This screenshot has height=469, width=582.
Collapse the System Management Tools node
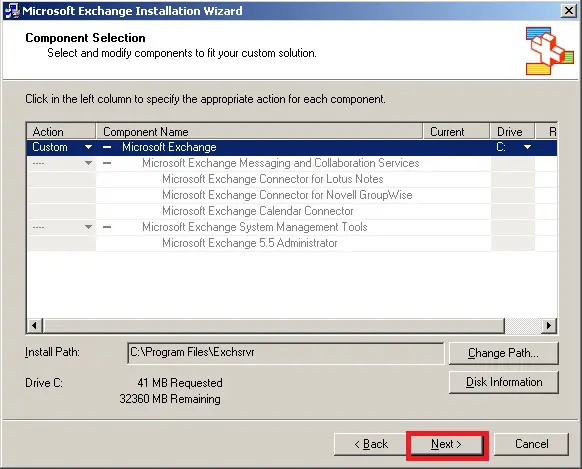[x=107, y=227]
